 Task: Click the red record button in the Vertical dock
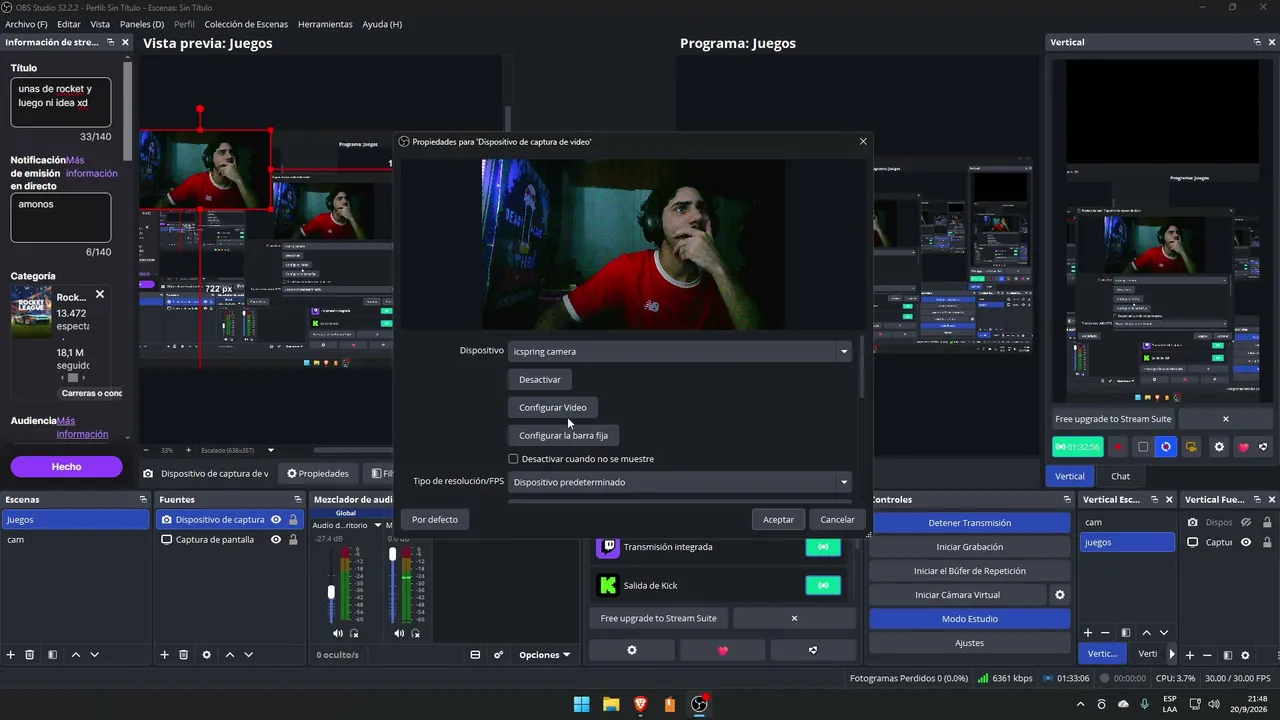(x=1118, y=447)
